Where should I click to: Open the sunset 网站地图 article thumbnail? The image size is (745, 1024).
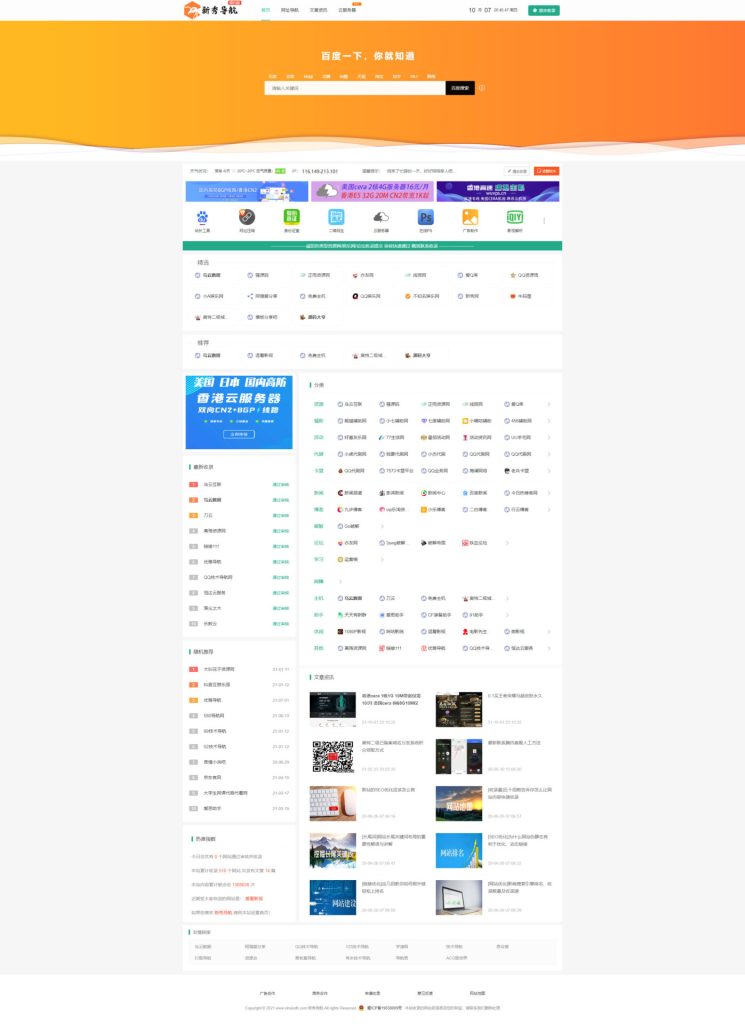(459, 803)
